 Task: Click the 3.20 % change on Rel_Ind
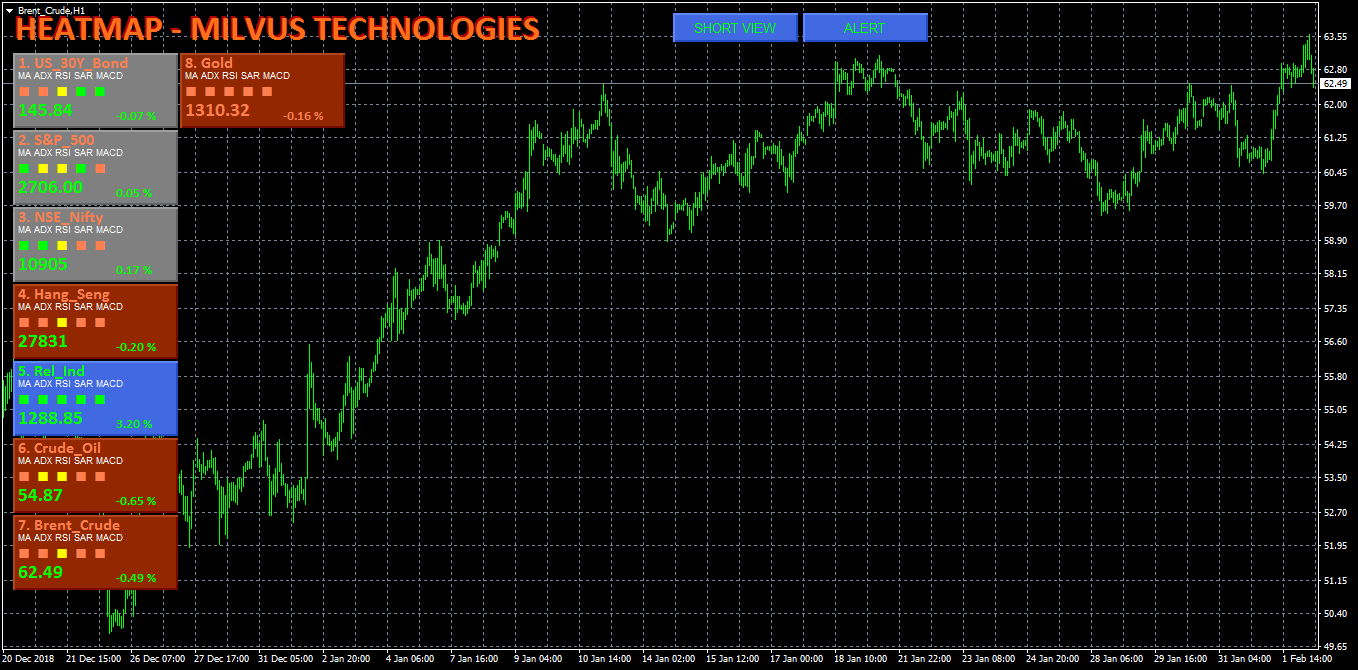pos(134,424)
